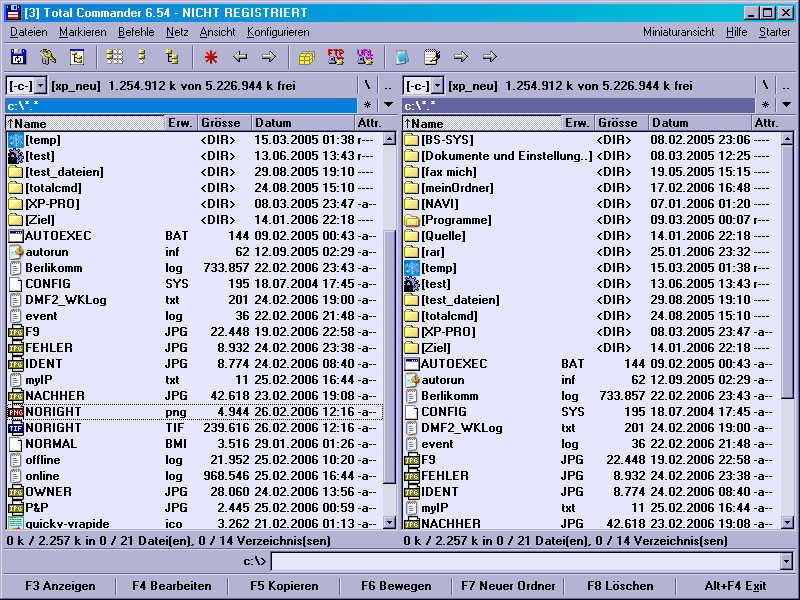Click the F9 JPG icon in left panel
800x600 pixels.
[16, 332]
